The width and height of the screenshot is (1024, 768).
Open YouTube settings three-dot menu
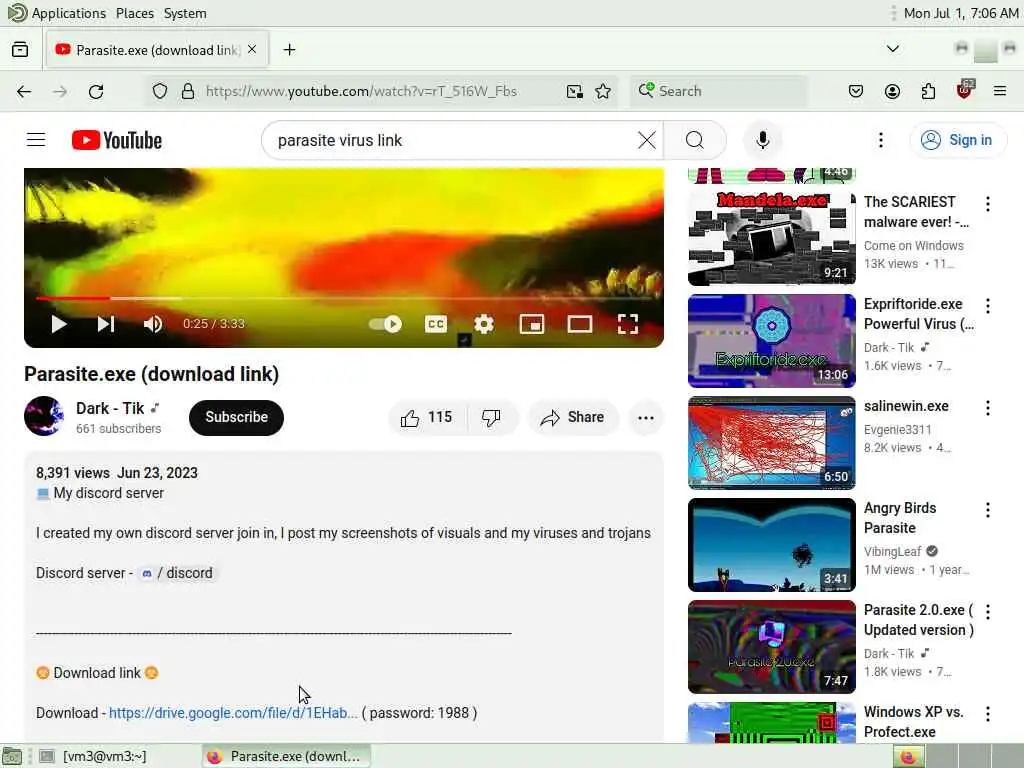(880, 140)
